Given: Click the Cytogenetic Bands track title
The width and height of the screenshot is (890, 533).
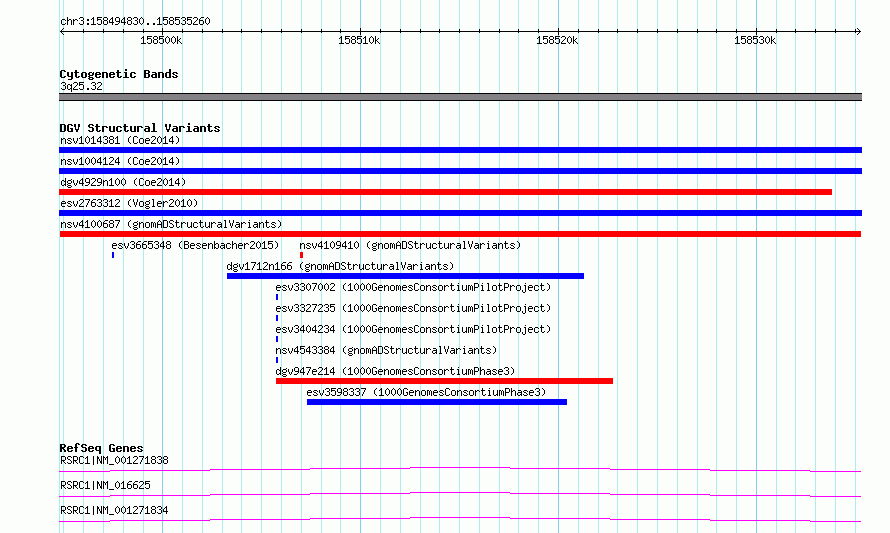Looking at the screenshot, I should [x=119, y=74].
